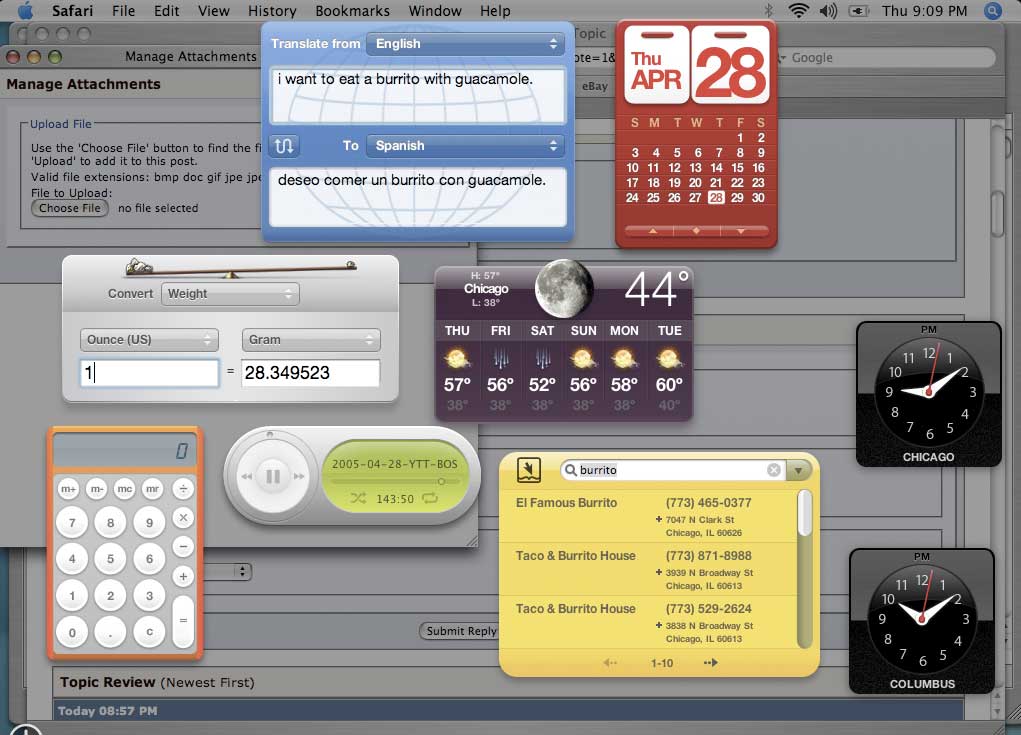
Task: Pause playback in the iTunes widget
Action: coord(273,477)
